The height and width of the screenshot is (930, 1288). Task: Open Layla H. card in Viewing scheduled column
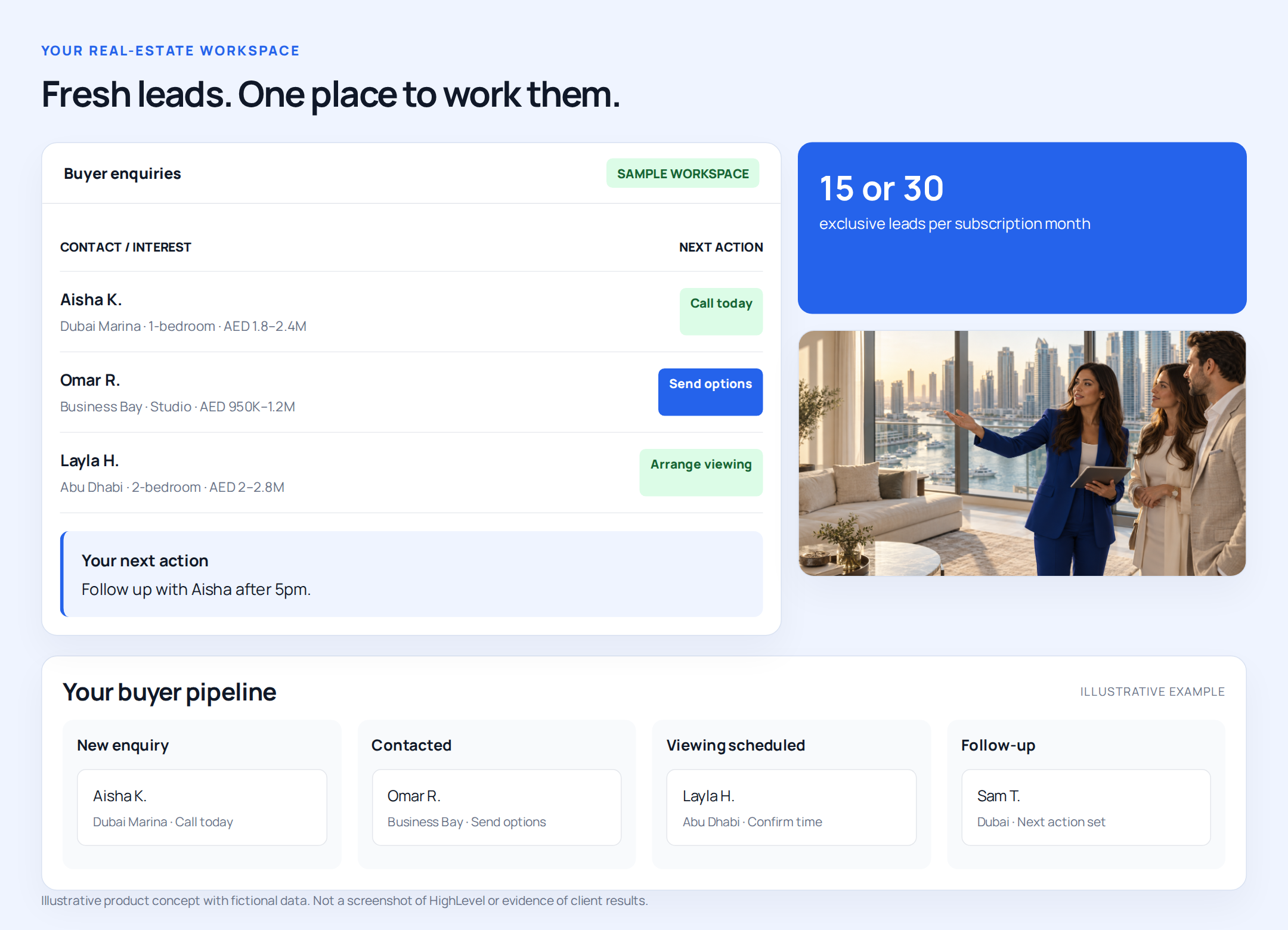click(x=791, y=807)
